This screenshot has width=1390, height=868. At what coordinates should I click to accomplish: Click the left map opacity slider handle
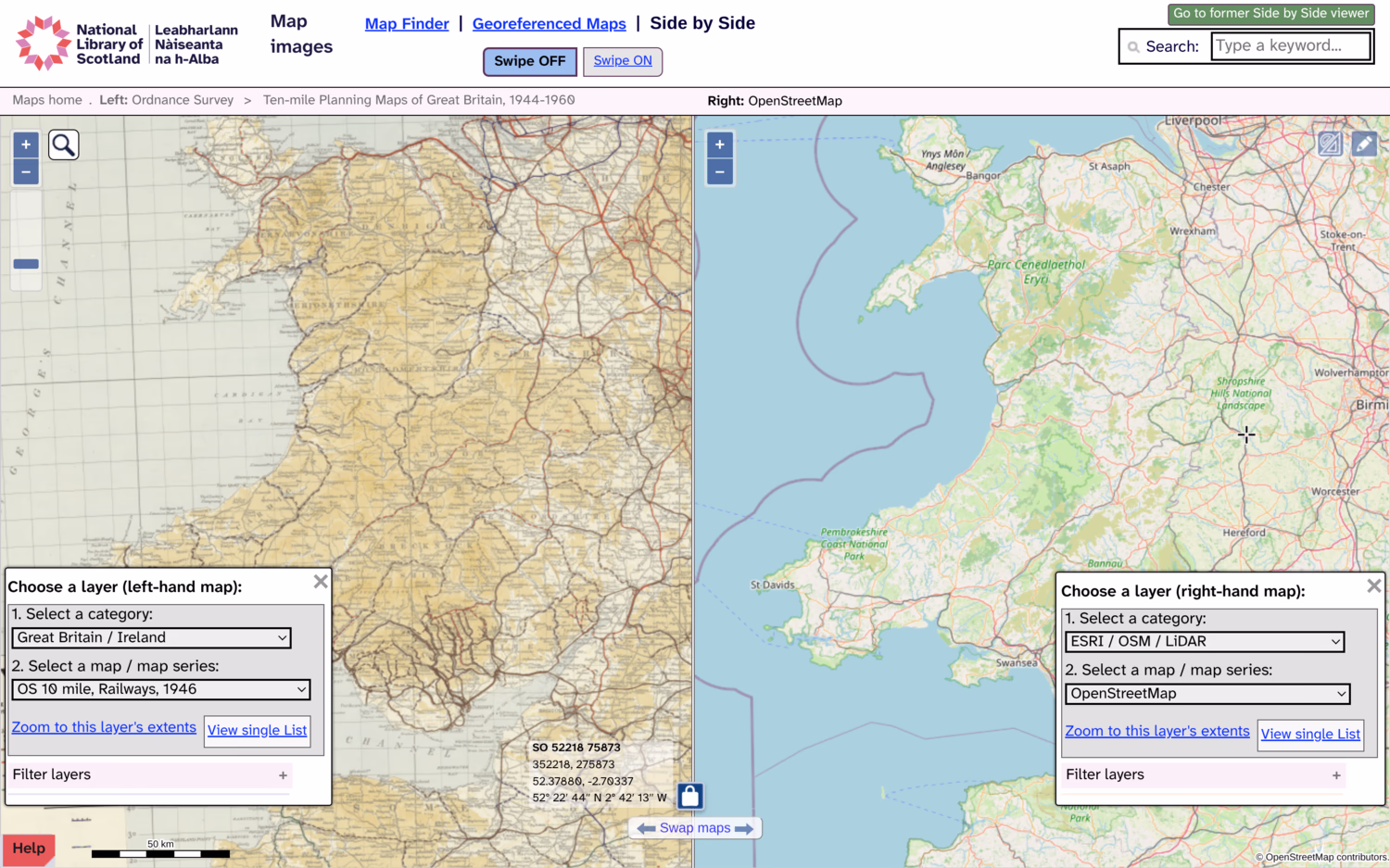pos(26,264)
